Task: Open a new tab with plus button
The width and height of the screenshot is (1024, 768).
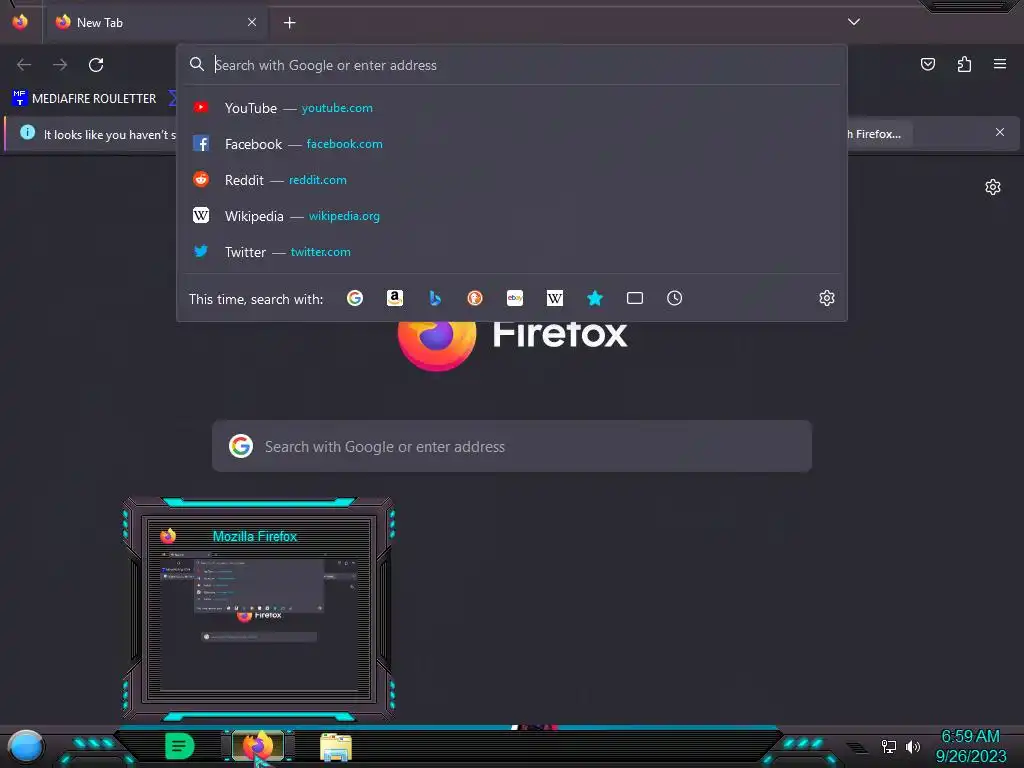Action: coord(289,23)
